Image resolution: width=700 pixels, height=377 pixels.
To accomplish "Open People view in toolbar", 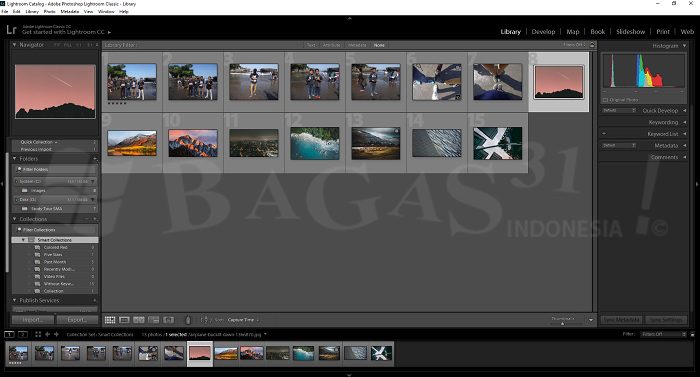I will (x=168, y=320).
